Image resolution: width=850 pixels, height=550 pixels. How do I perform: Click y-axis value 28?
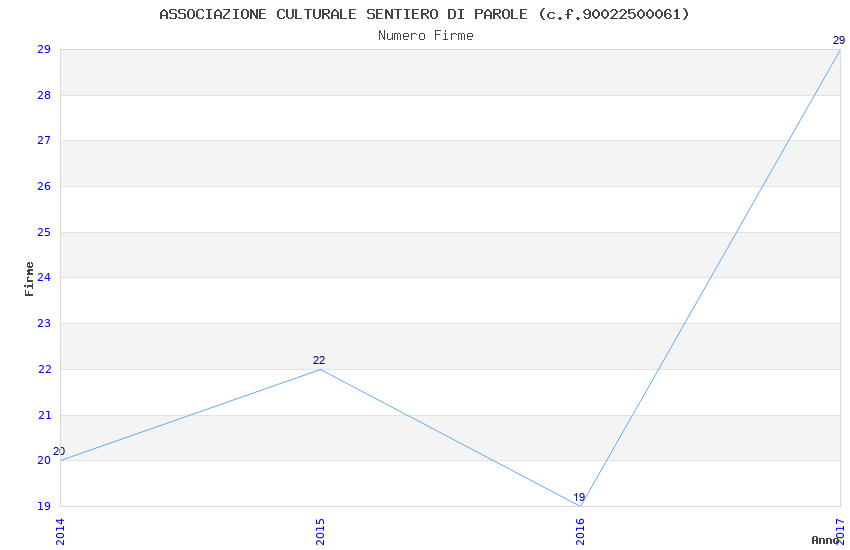[44, 95]
